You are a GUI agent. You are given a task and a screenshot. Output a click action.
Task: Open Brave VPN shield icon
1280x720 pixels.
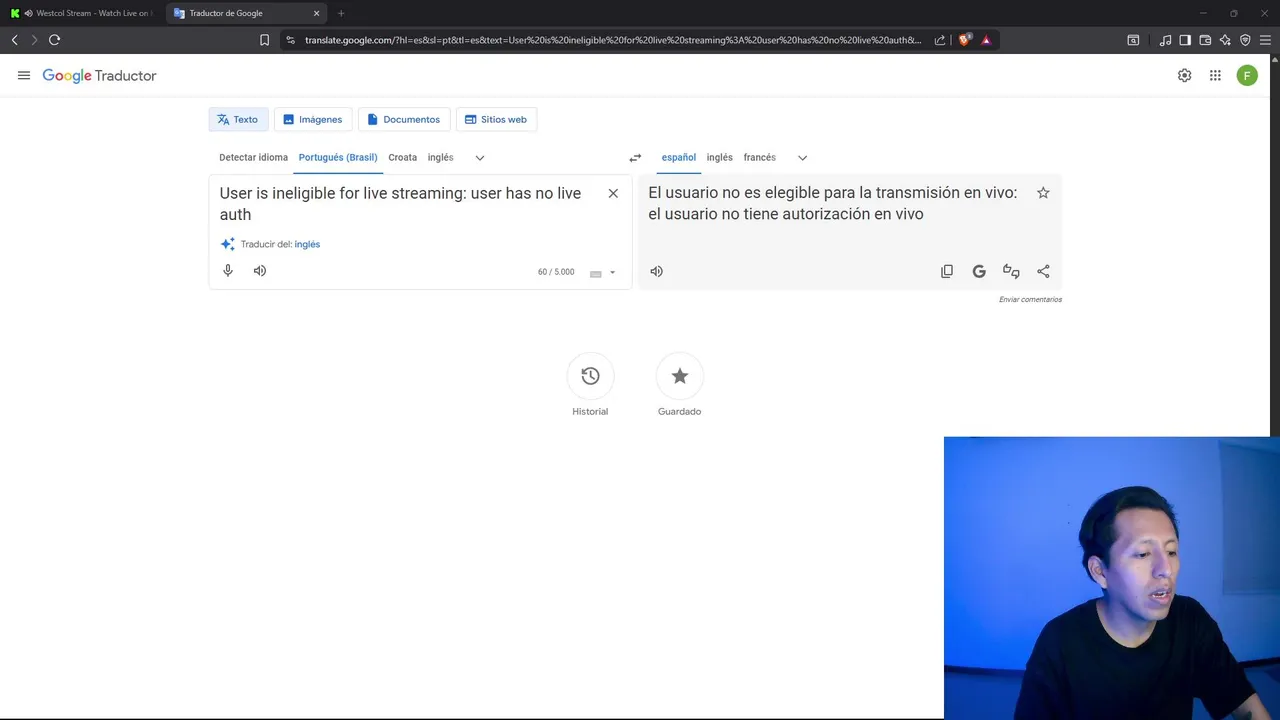[x=1245, y=40]
